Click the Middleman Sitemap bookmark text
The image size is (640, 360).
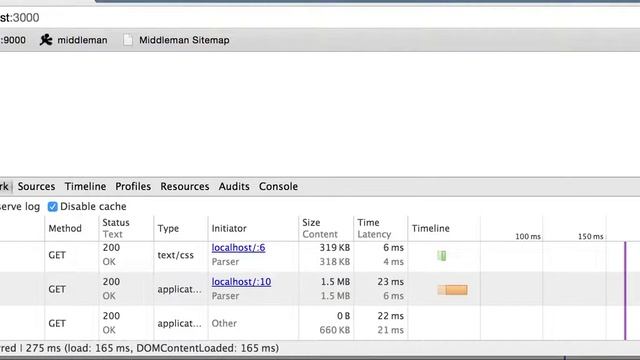[184, 40]
